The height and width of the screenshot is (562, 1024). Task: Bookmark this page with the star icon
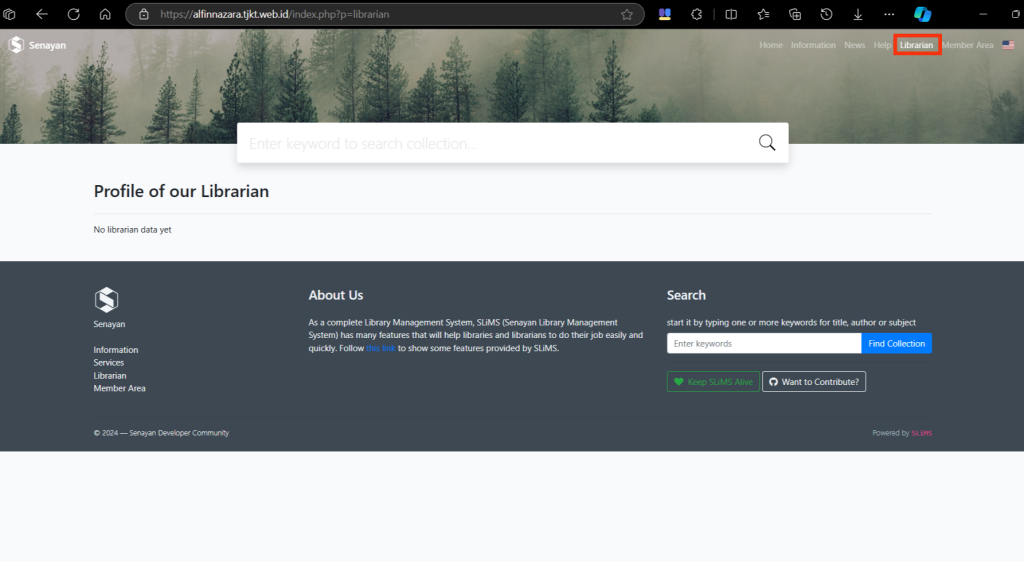tap(627, 15)
